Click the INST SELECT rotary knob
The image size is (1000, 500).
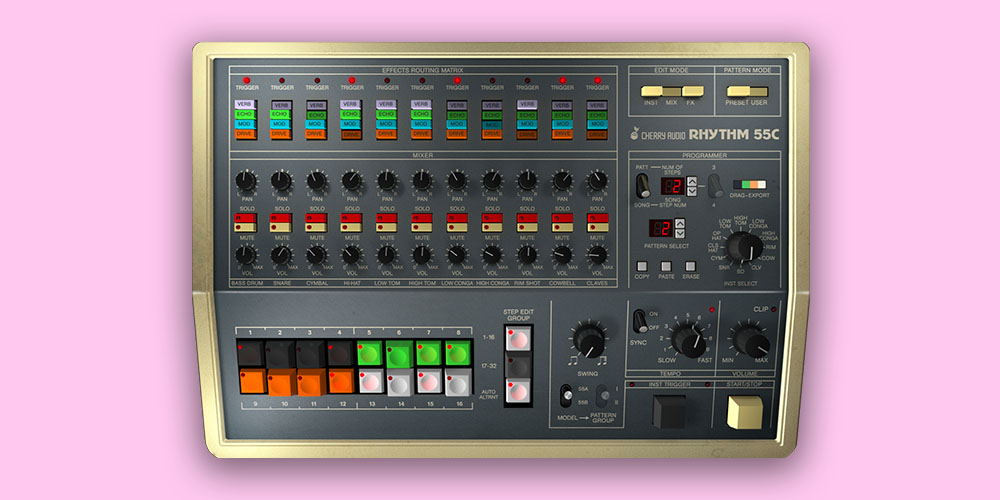click(x=744, y=247)
